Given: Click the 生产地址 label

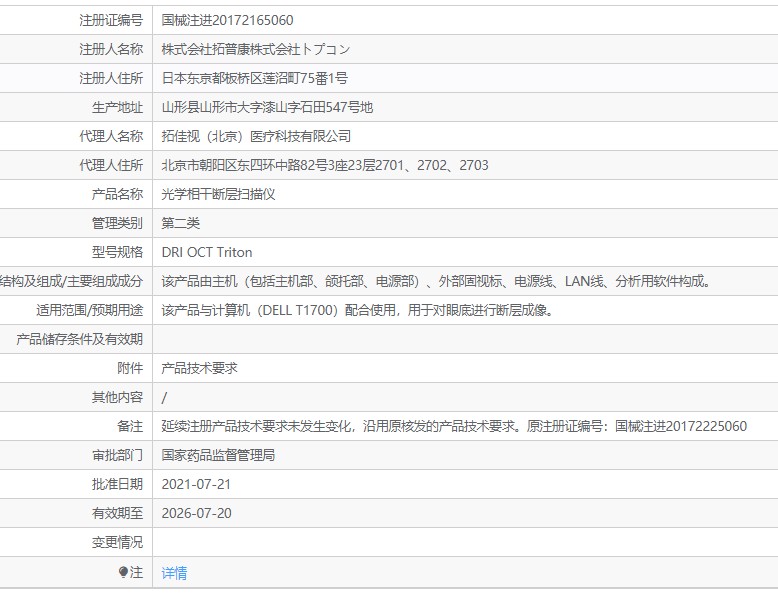Looking at the screenshot, I should (x=118, y=107).
